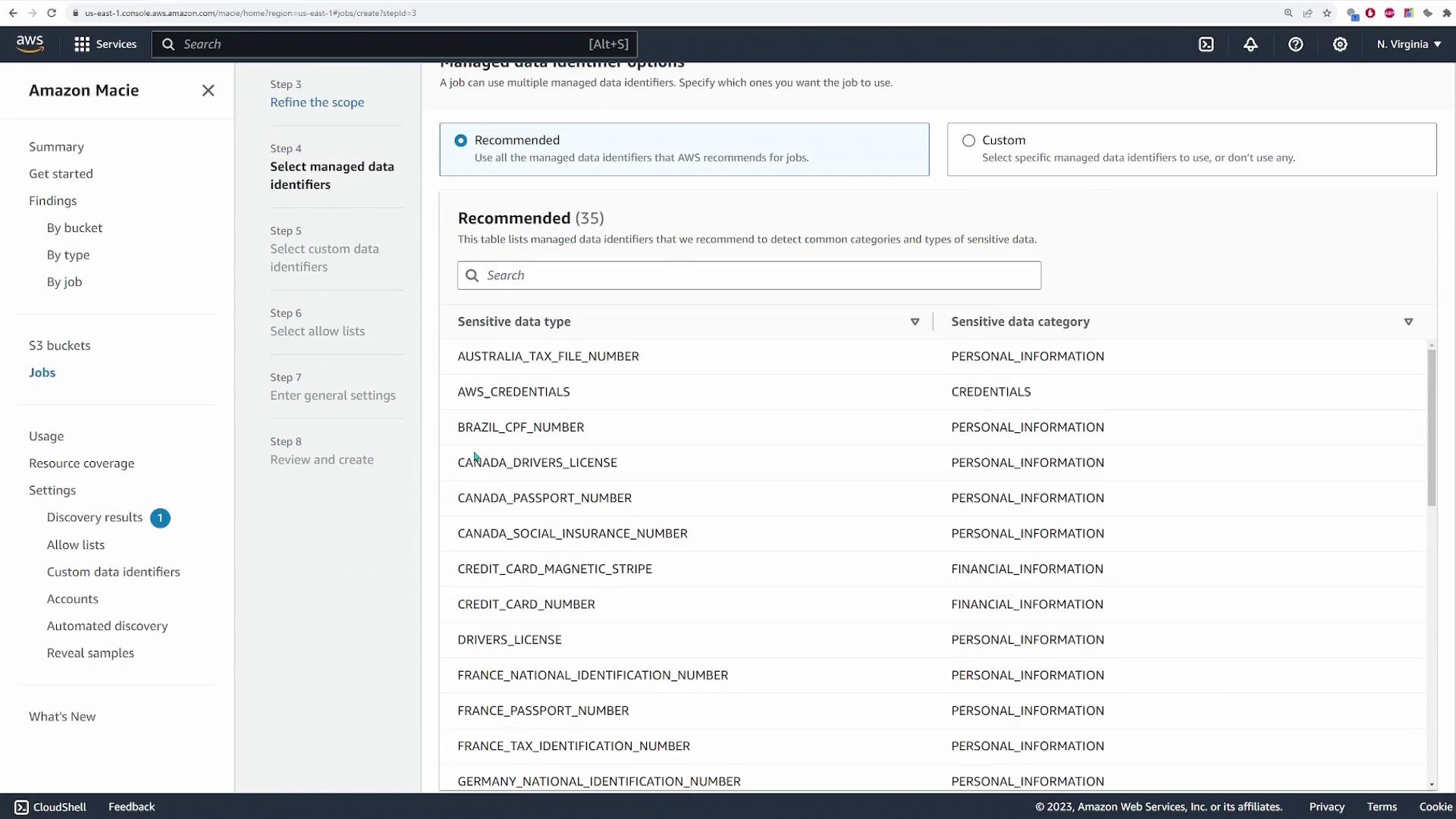The width and height of the screenshot is (1456, 819).
Task: Open Discovery results link
Action: [x=94, y=517]
